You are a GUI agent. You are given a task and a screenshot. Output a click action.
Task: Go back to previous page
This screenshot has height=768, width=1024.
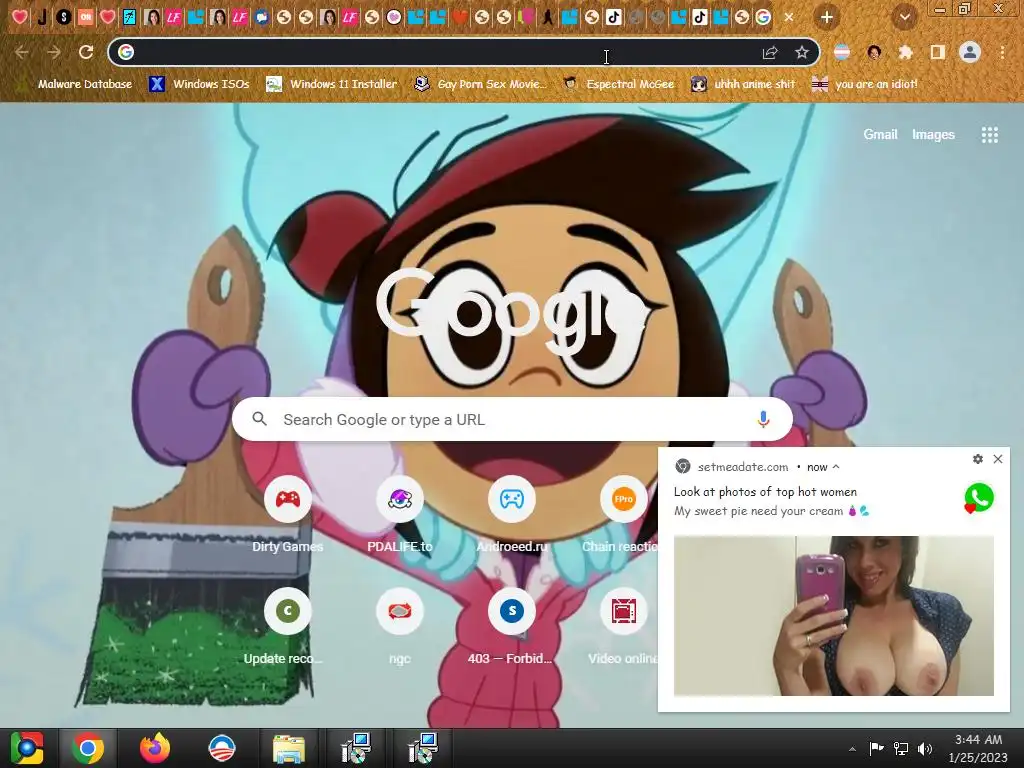[x=22, y=52]
